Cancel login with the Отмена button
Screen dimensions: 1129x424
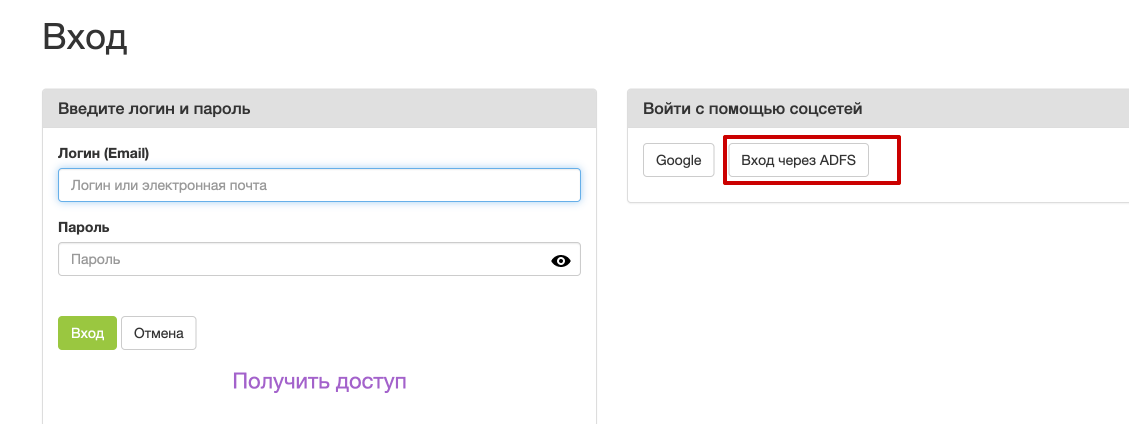(158, 333)
